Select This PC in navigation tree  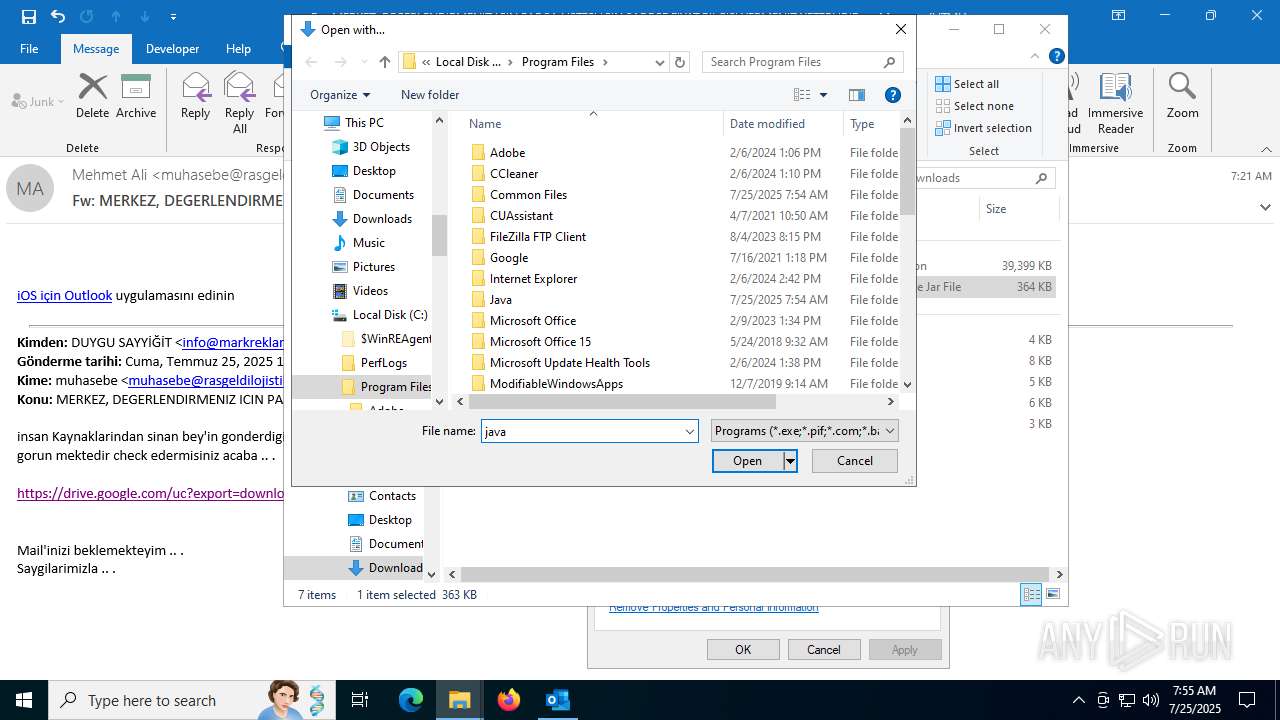click(364, 123)
